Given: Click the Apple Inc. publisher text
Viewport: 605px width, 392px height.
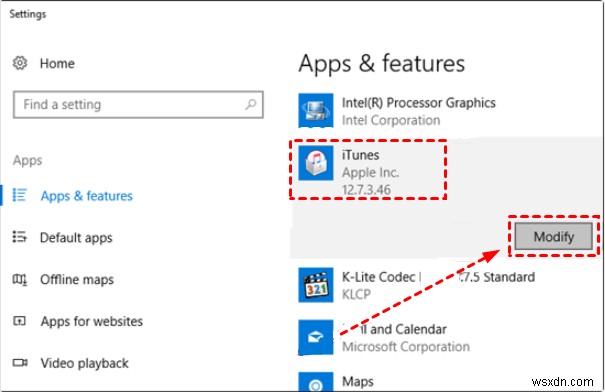Looking at the screenshot, I should point(370,172).
